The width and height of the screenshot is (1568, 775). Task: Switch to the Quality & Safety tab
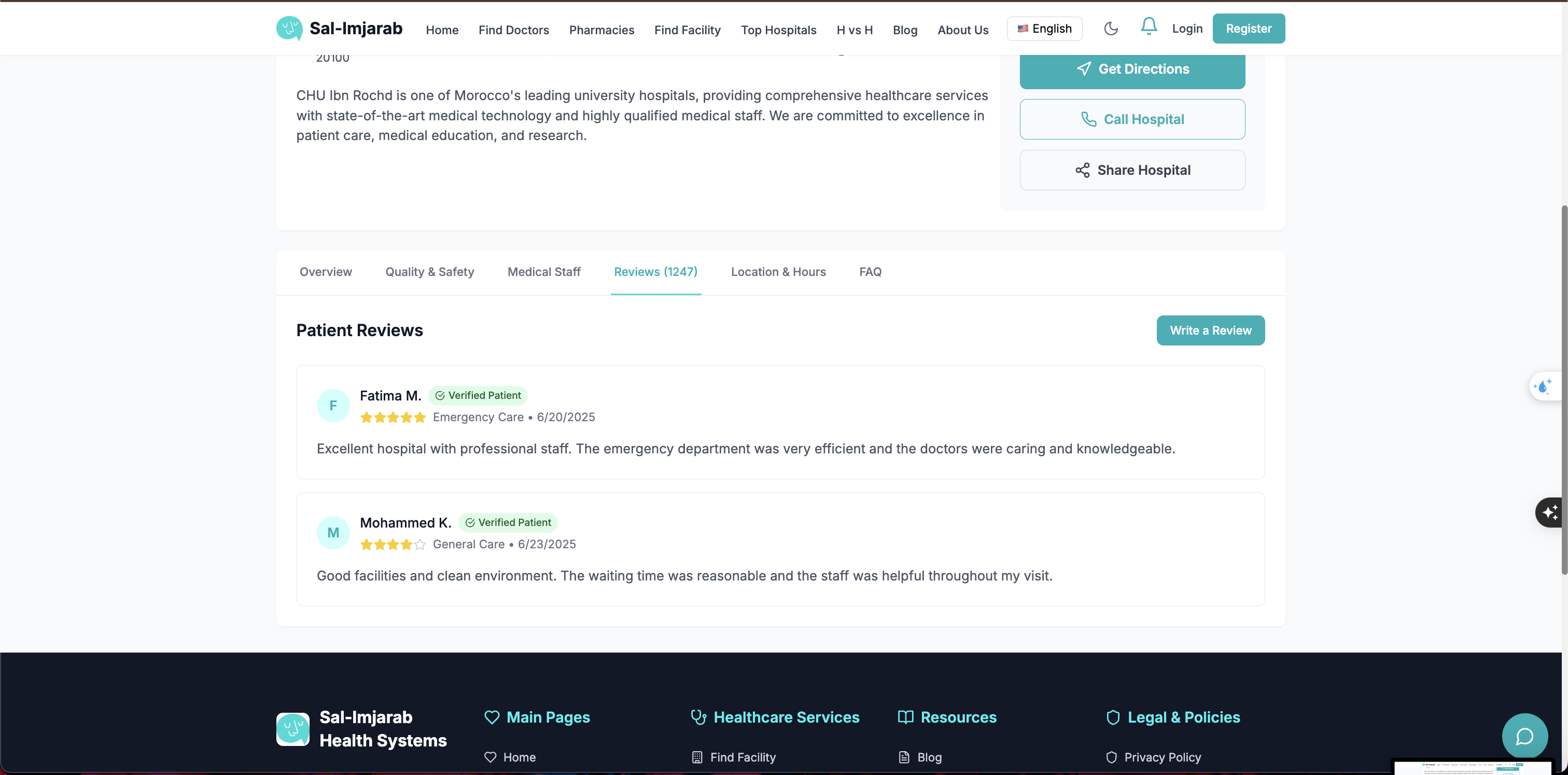pyautogui.click(x=429, y=272)
